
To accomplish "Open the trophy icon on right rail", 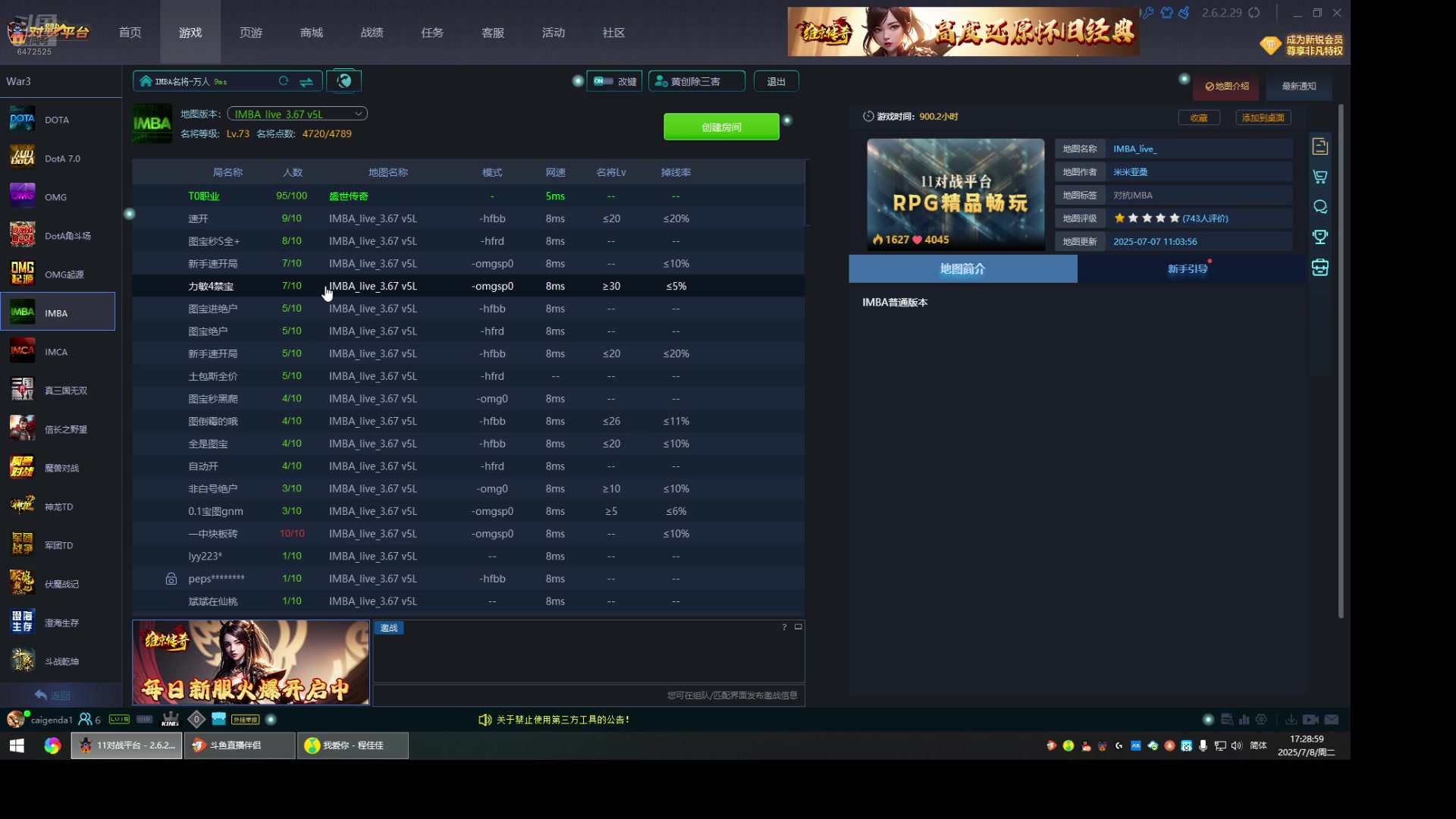I will (1320, 237).
